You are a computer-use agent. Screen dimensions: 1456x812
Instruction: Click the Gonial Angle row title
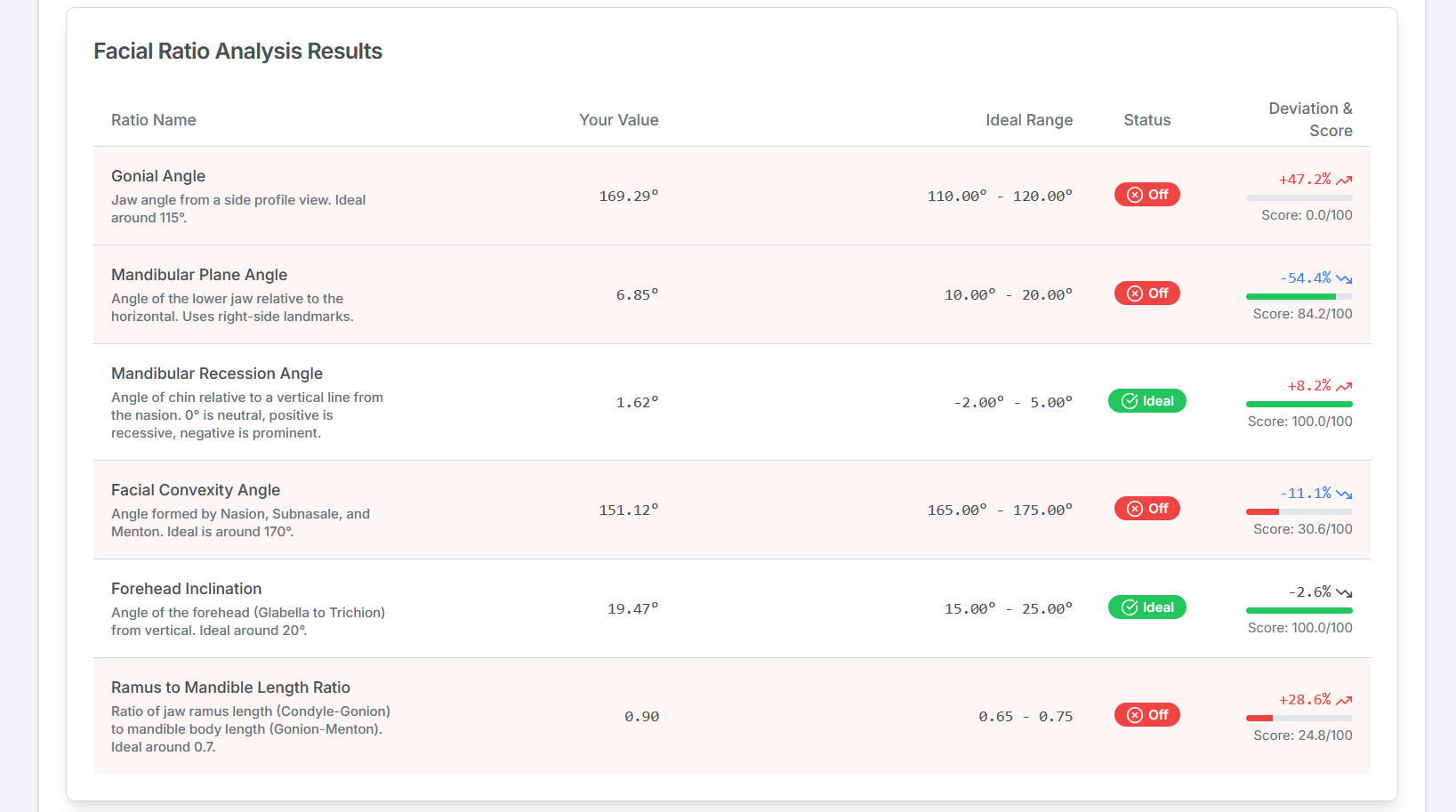(x=158, y=176)
